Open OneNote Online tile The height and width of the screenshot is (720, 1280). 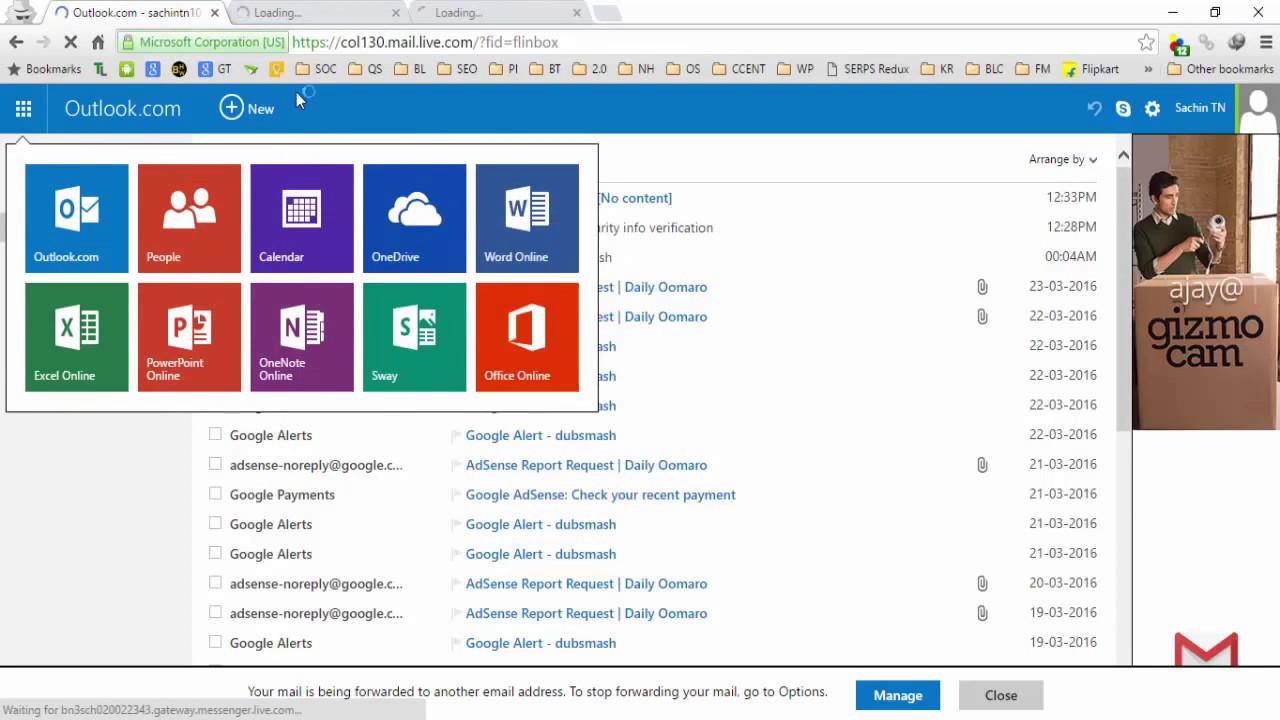click(302, 337)
